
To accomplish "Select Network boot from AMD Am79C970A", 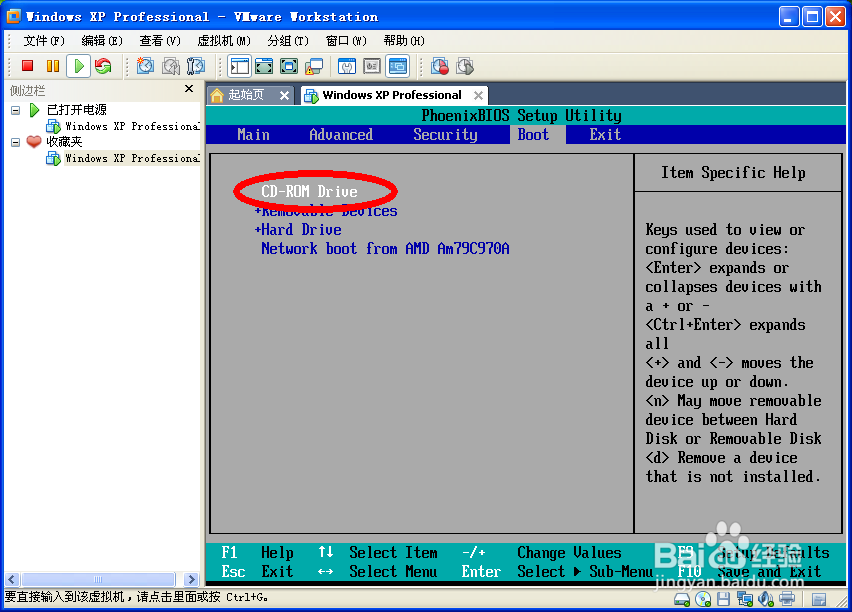I will pos(385,249).
